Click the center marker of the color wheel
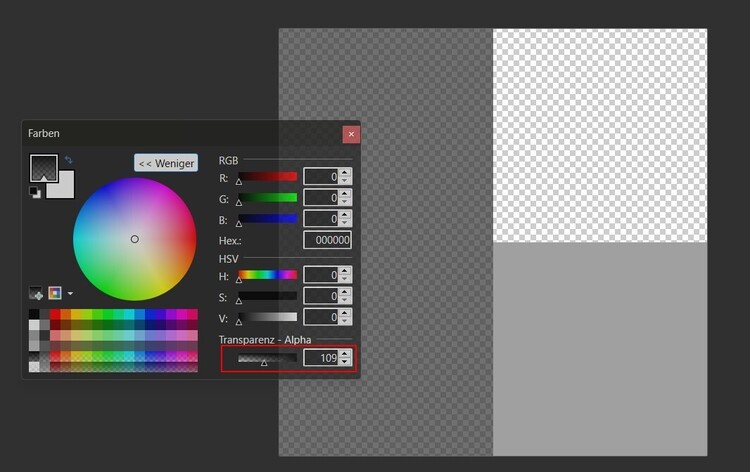750x472 pixels. click(x=134, y=239)
